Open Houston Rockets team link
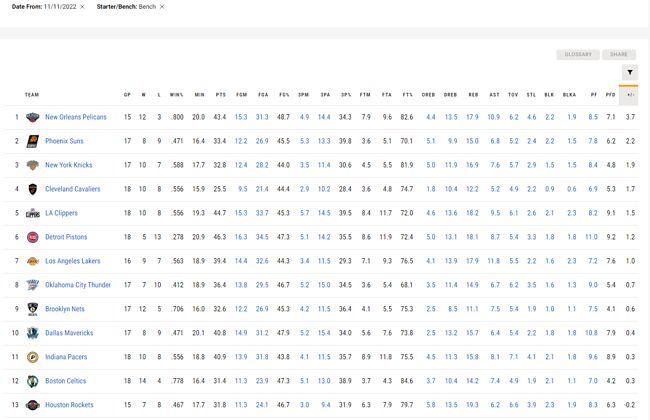The height and width of the screenshot is (420, 650). [x=69, y=405]
